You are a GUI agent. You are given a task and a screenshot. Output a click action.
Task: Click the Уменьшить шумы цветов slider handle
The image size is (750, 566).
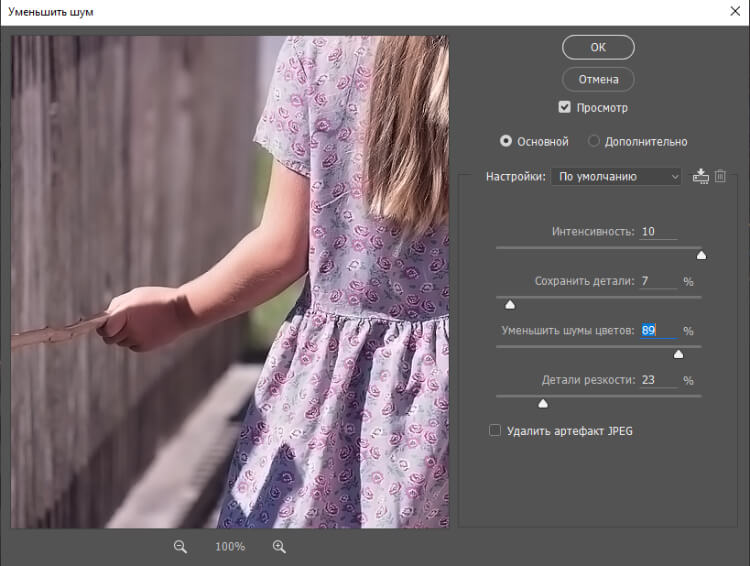click(678, 354)
